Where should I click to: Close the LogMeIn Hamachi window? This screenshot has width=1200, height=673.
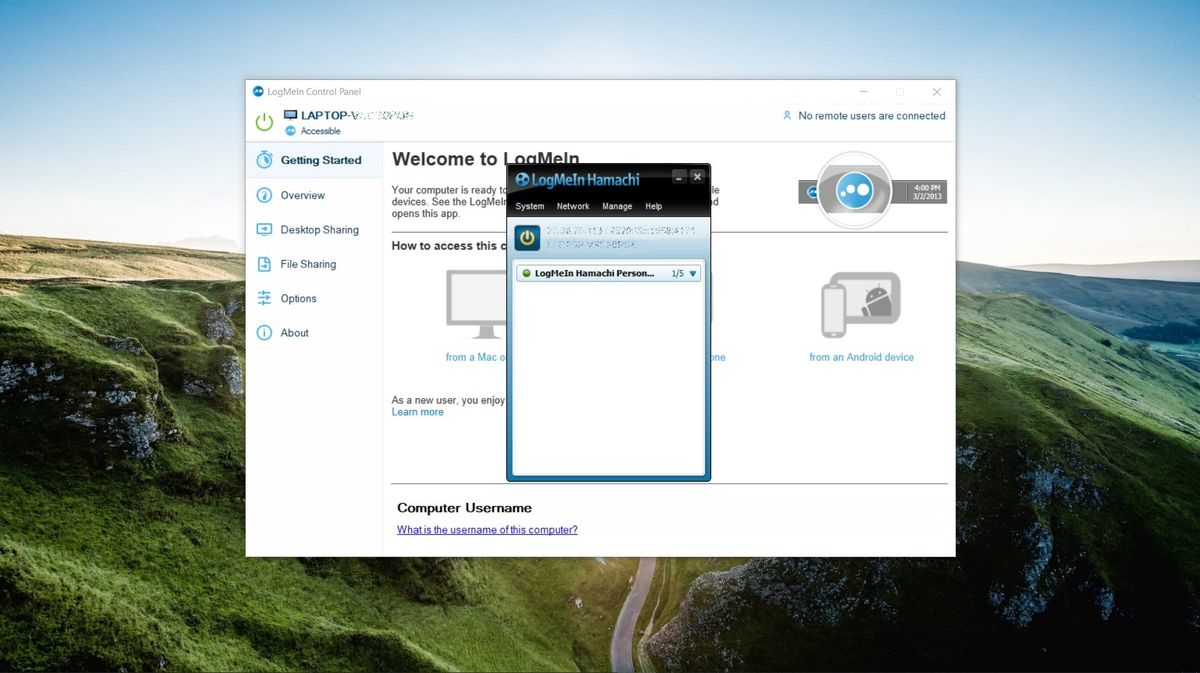[697, 177]
